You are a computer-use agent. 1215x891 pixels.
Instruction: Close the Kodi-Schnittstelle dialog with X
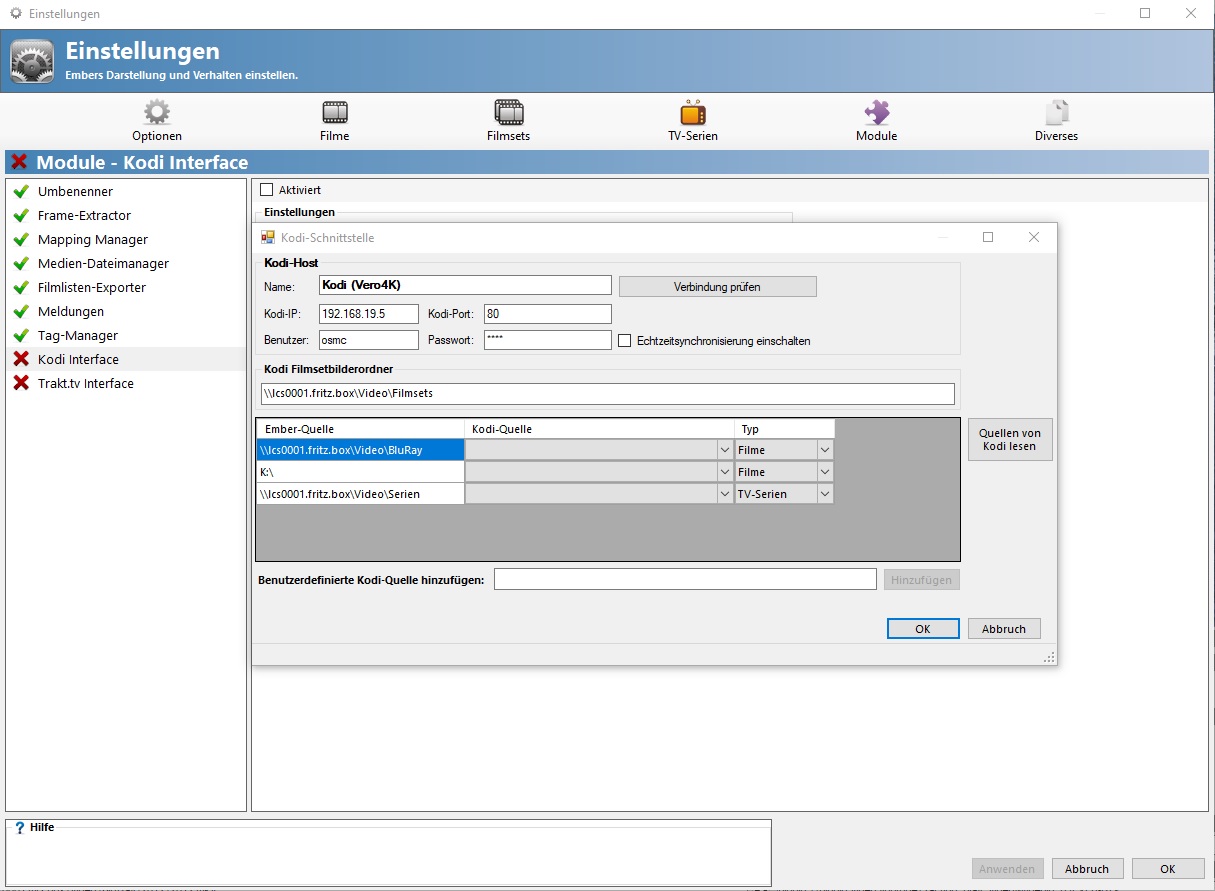pyautogui.click(x=1034, y=237)
